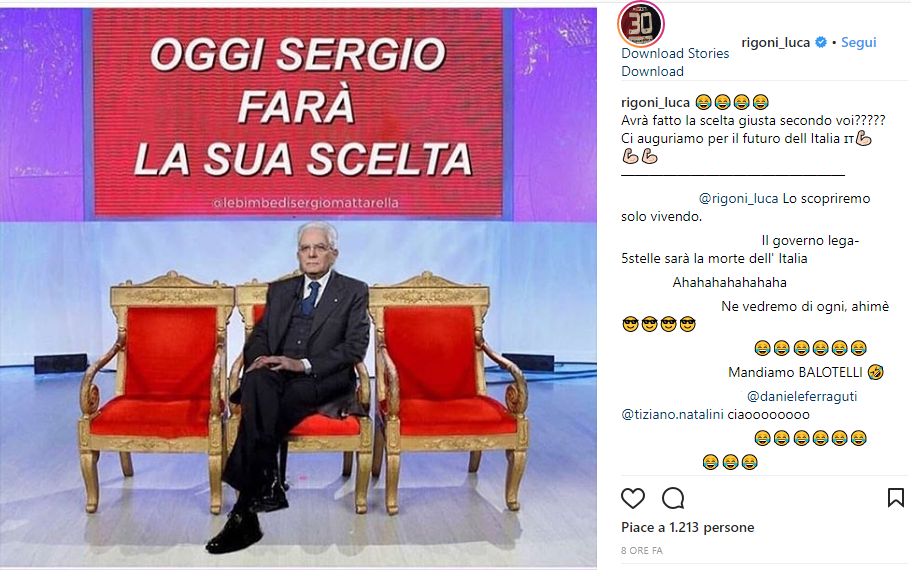Screen dimensions: 914x570
Task: Open the rigoni_luca username in the header
Action: [x=775, y=42]
